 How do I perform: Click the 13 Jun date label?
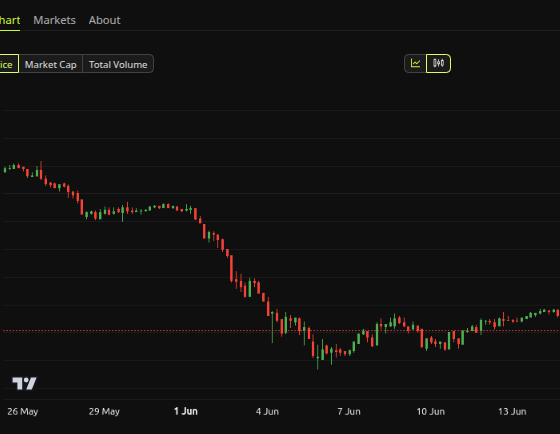pyautogui.click(x=512, y=411)
